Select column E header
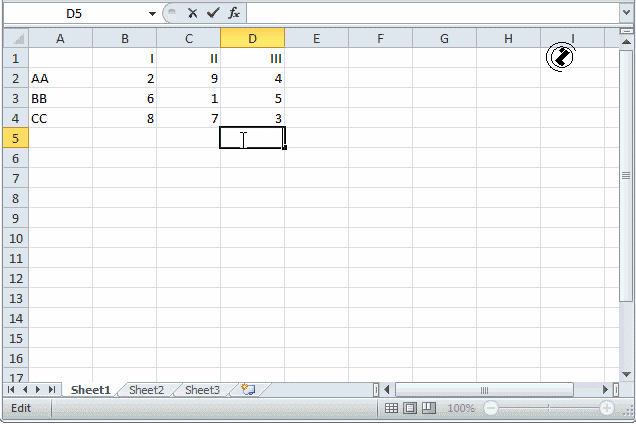 [316, 38]
